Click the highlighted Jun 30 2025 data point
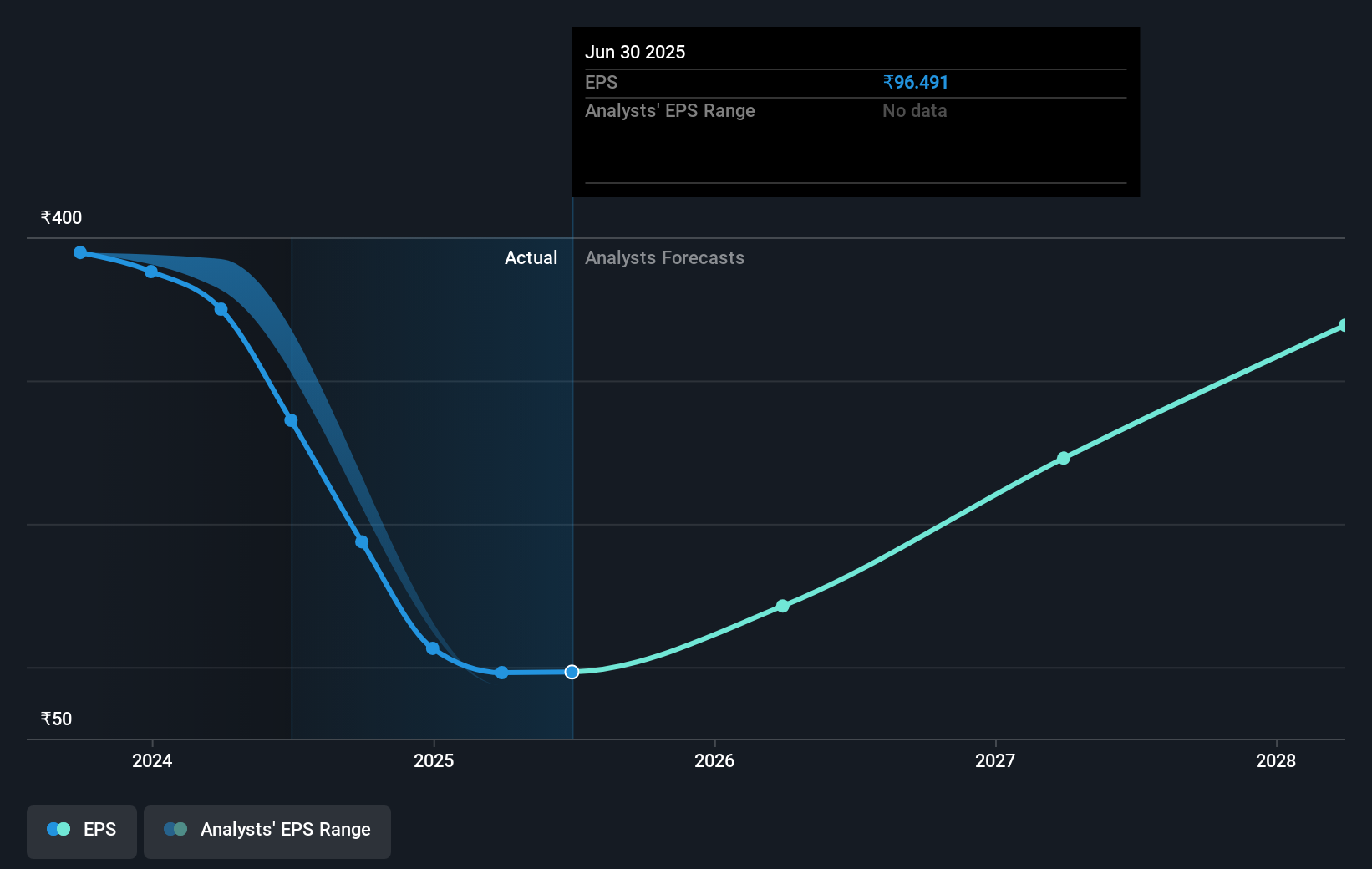Viewport: 1372px width, 869px height. [572, 672]
